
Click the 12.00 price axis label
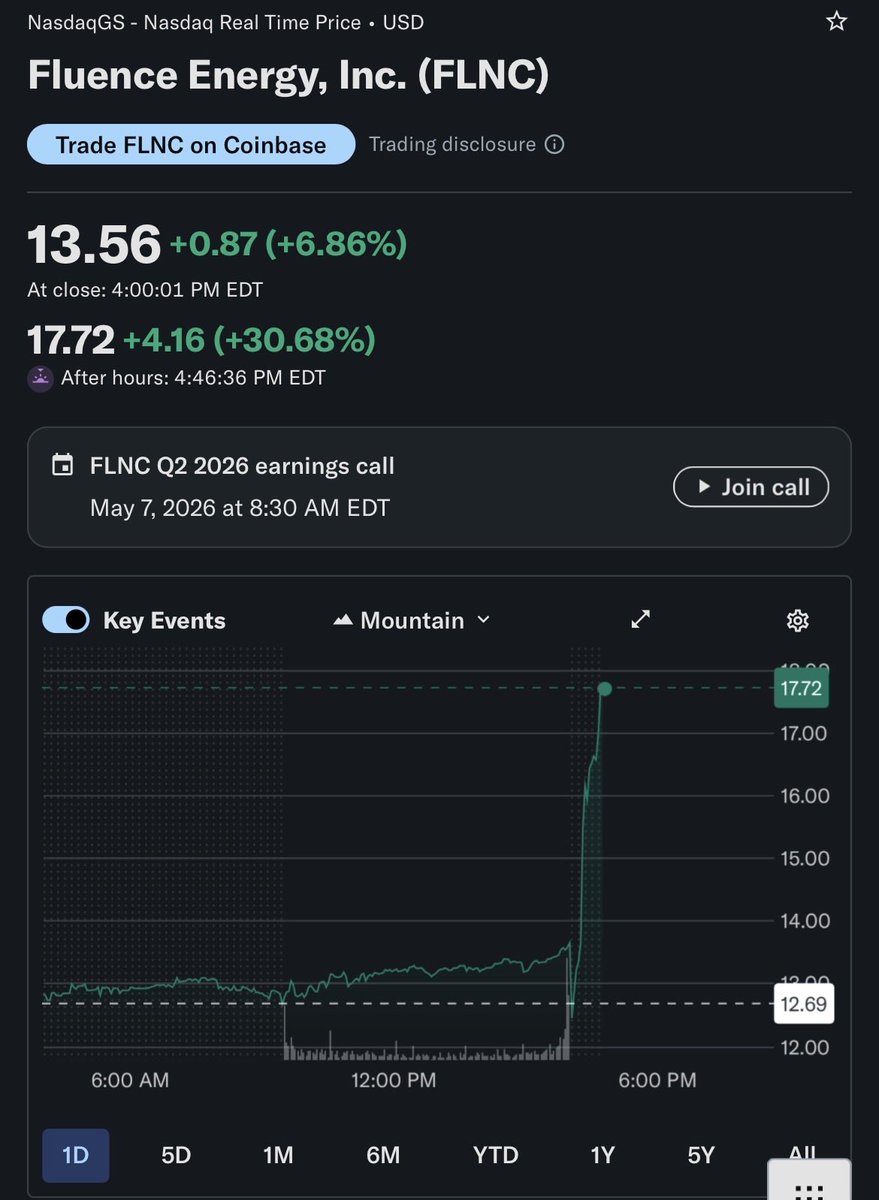(804, 1047)
